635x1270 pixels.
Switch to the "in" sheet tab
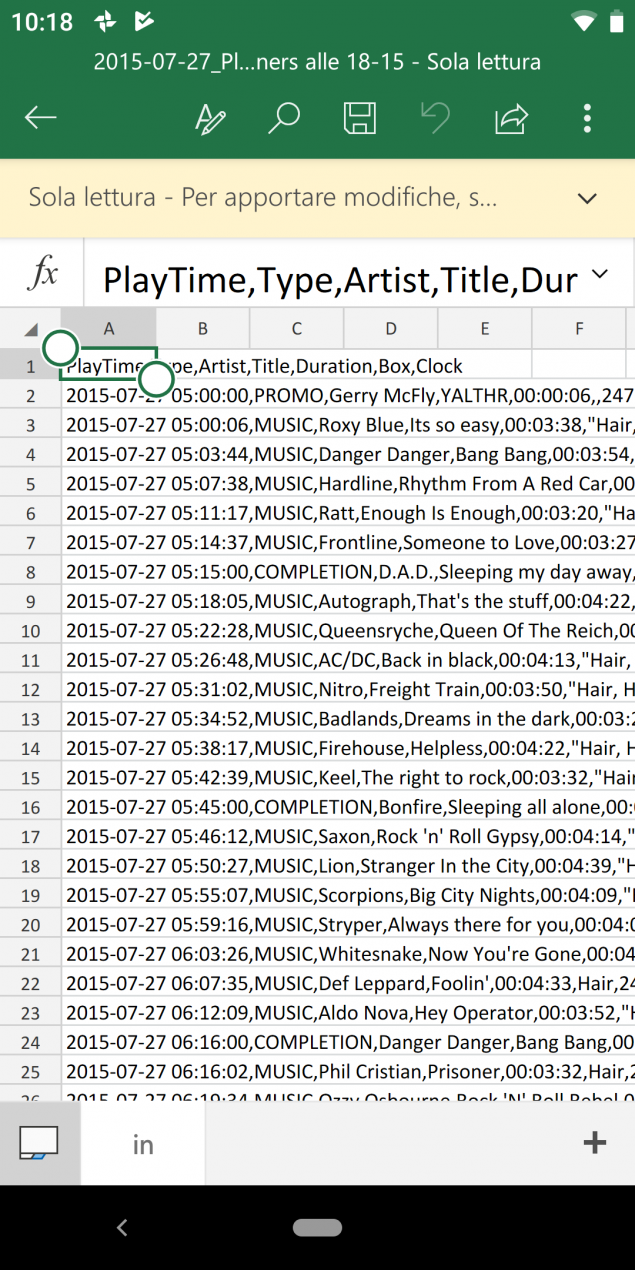143,1144
